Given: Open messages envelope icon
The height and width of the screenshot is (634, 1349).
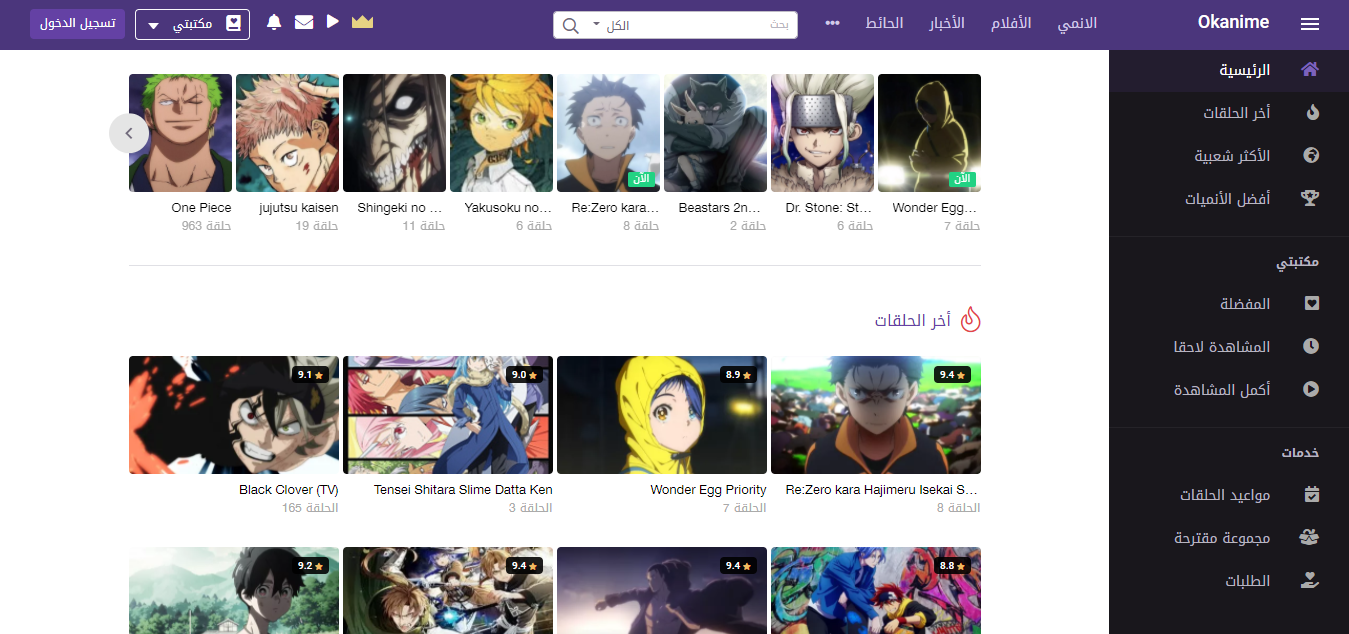Looking at the screenshot, I should point(304,22).
